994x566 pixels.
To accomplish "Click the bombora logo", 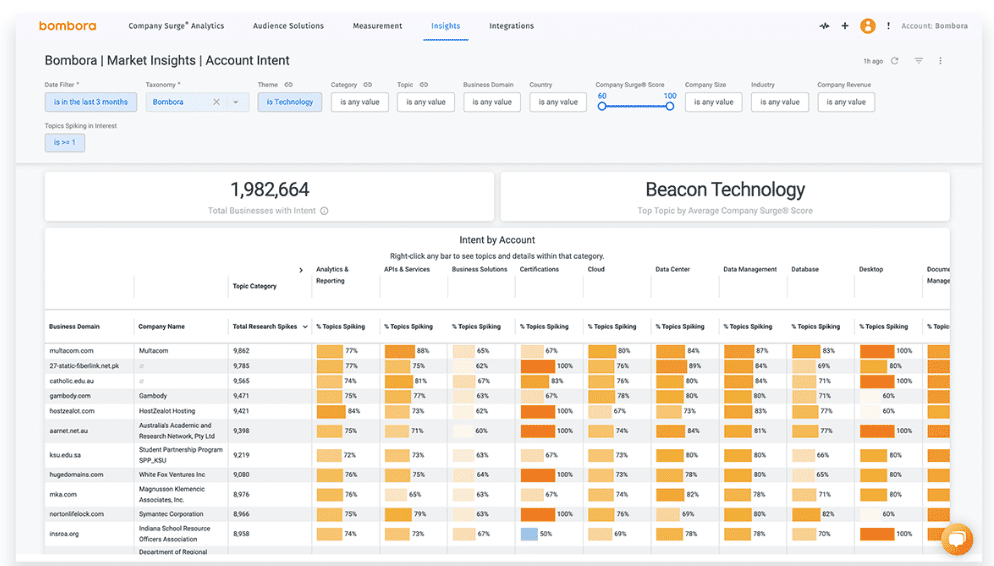I will coord(68,26).
